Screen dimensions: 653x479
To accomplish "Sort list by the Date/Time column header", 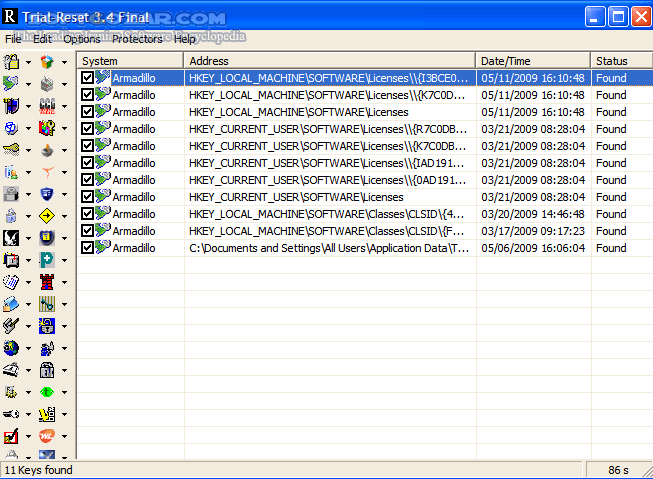I will pyautogui.click(x=532, y=61).
